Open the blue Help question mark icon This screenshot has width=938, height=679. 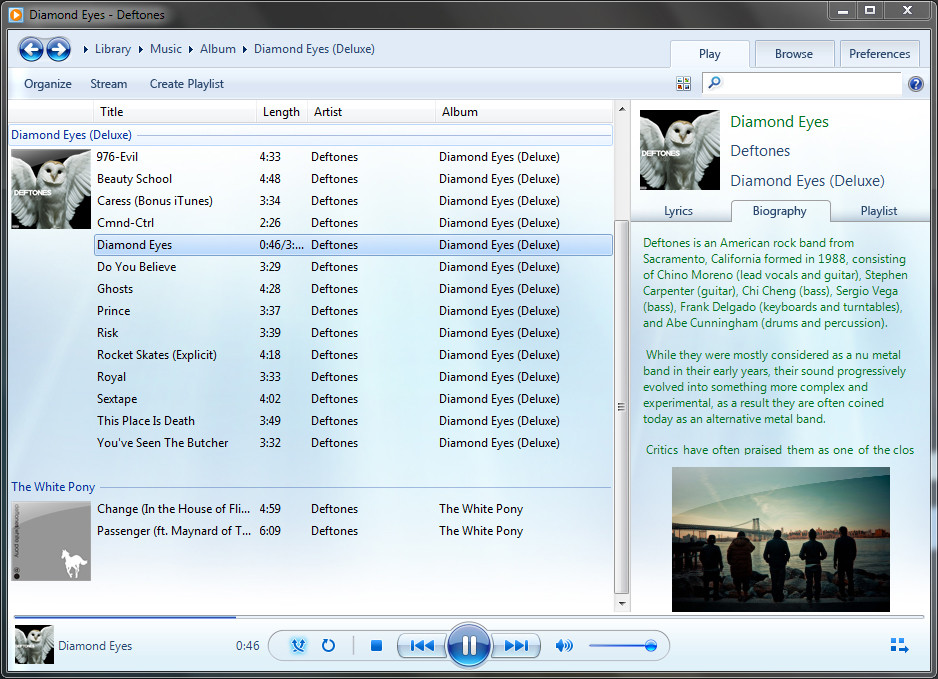[x=915, y=84]
